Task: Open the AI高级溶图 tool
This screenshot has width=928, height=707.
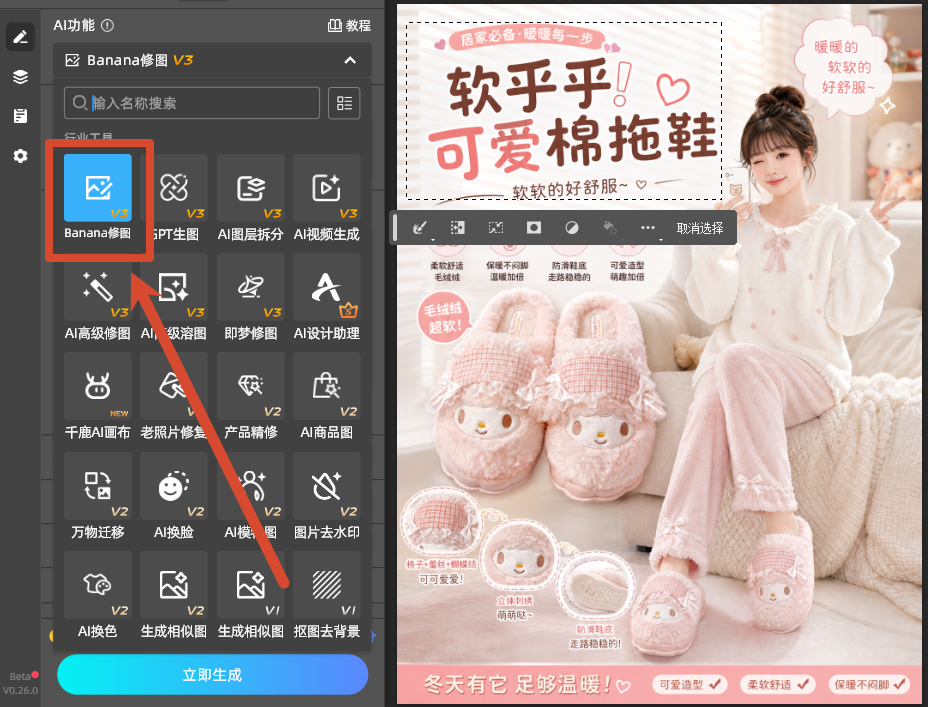Action: 174,297
